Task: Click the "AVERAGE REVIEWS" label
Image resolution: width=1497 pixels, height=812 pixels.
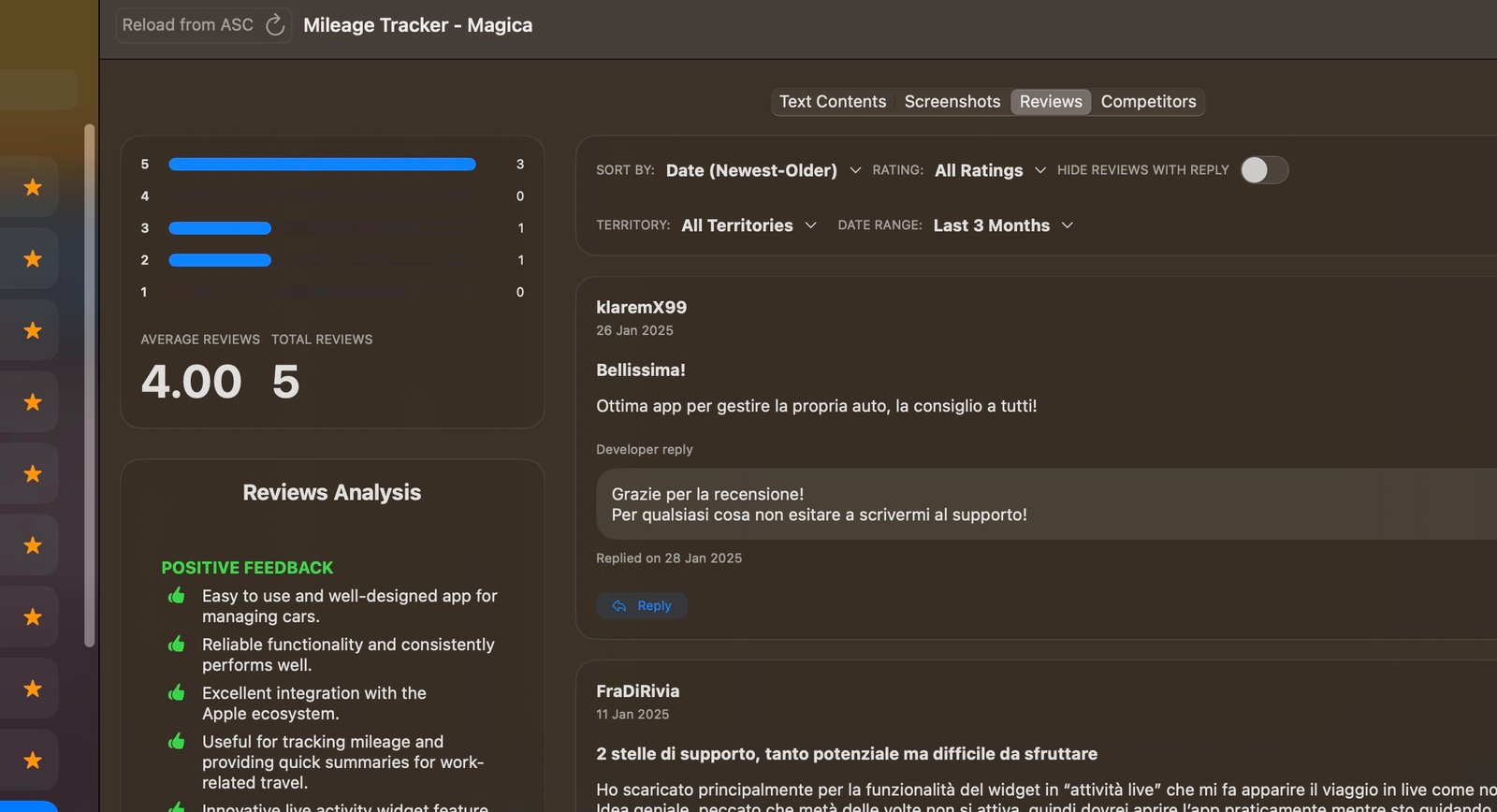Action: [x=200, y=340]
